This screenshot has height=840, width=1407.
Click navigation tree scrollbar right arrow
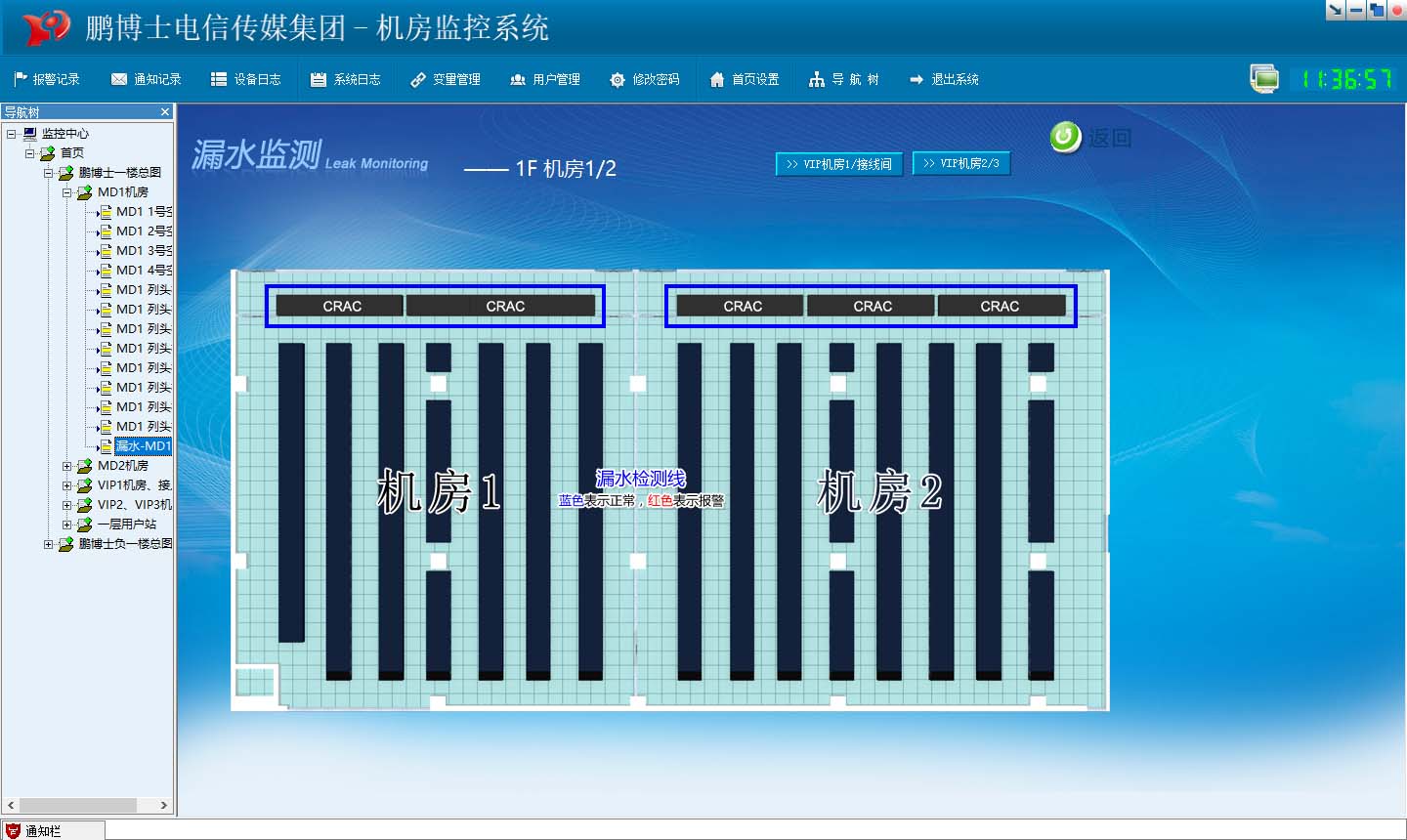point(163,806)
